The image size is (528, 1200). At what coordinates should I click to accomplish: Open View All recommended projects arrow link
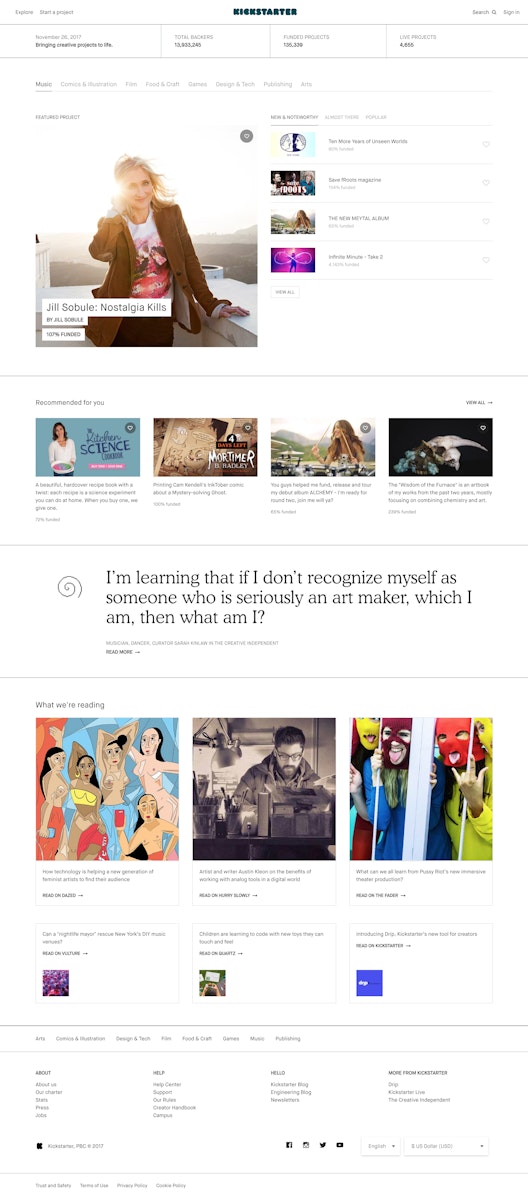(x=479, y=402)
